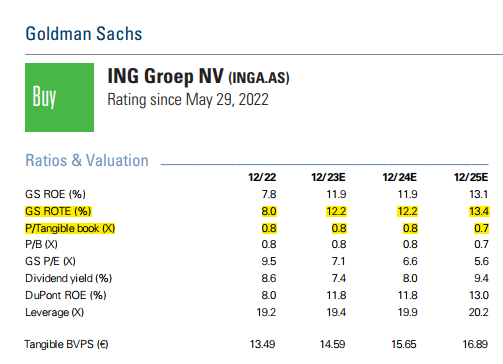Click the GS ROE (%) row label
This screenshot has width=503, height=364.
pos(55,194)
